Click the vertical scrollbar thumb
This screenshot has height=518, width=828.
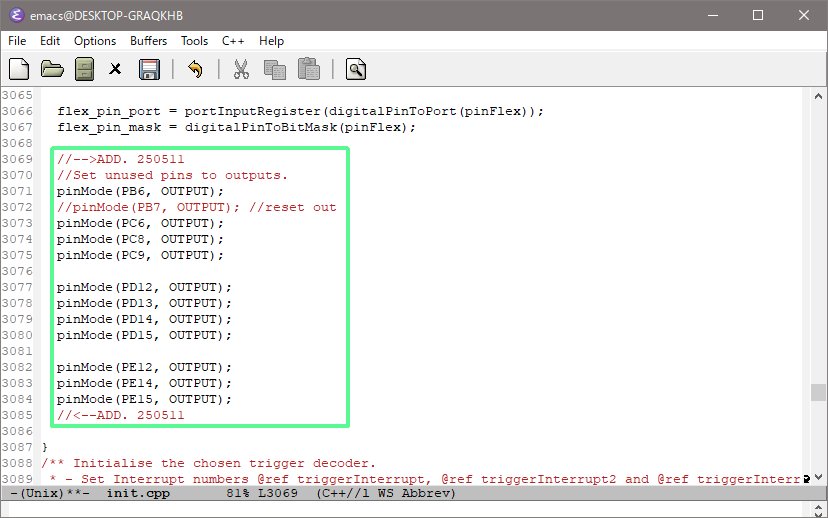[818, 392]
